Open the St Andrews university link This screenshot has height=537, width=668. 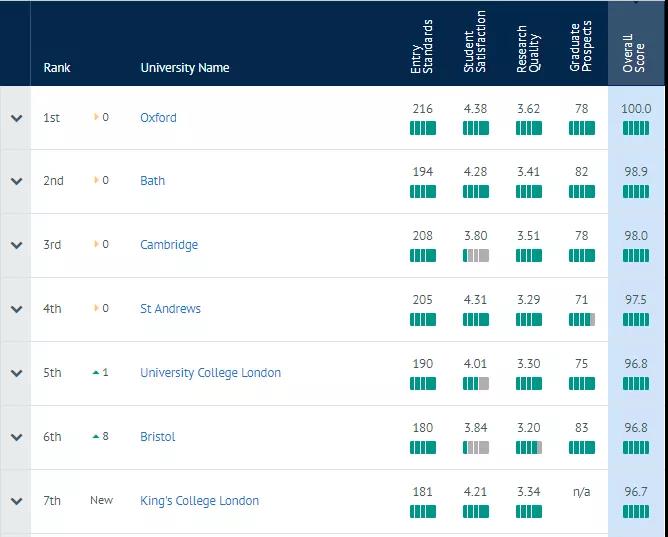(x=170, y=309)
